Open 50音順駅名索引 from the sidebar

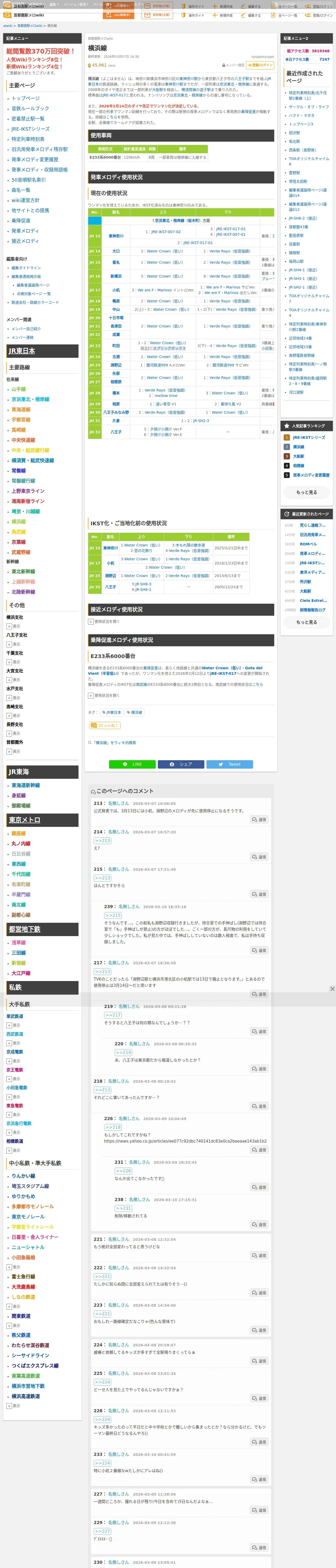coord(29,180)
